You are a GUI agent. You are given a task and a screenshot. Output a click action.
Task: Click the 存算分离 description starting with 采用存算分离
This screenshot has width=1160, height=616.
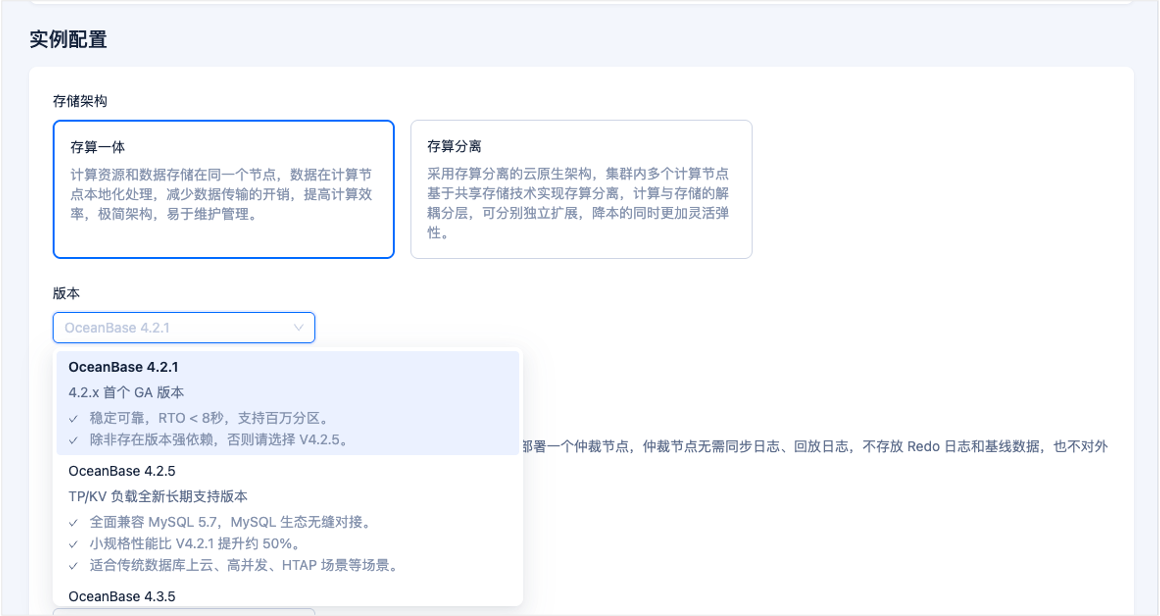(x=578, y=203)
